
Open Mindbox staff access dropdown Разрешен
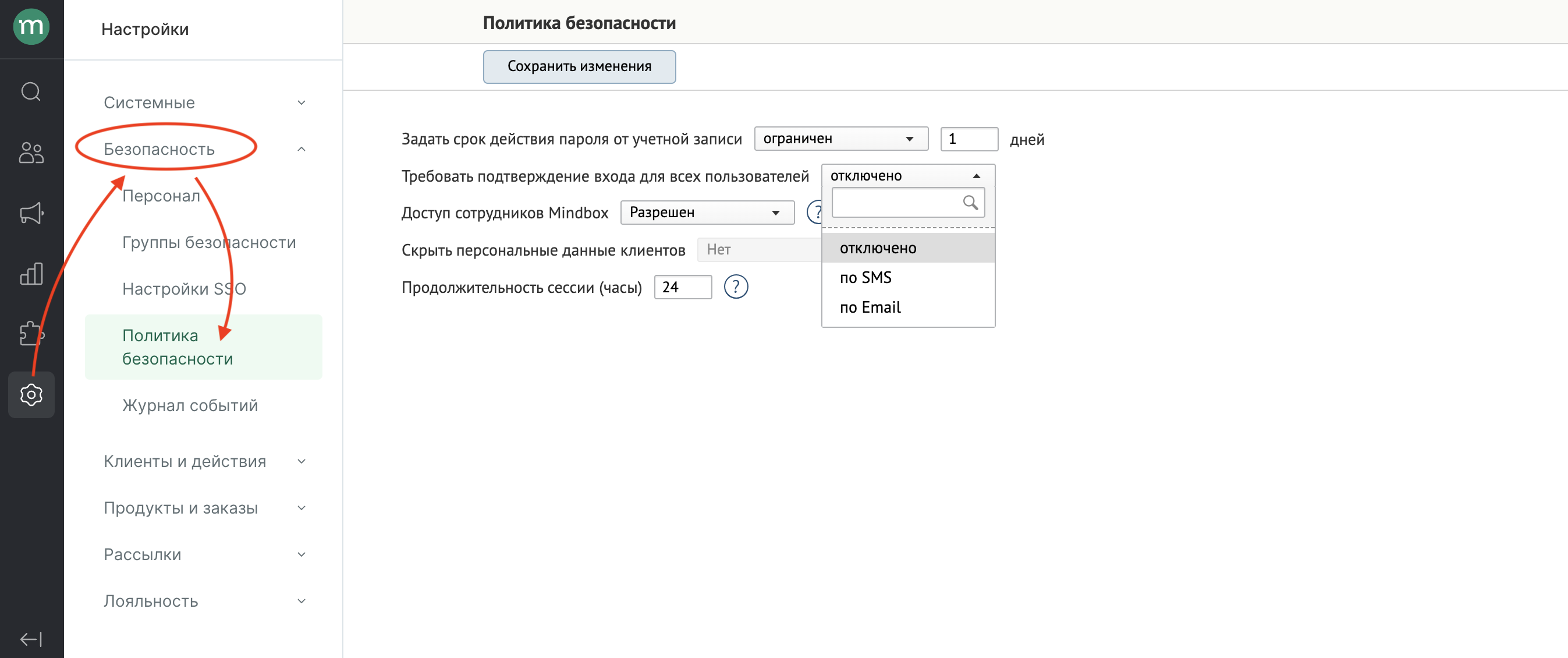click(707, 213)
